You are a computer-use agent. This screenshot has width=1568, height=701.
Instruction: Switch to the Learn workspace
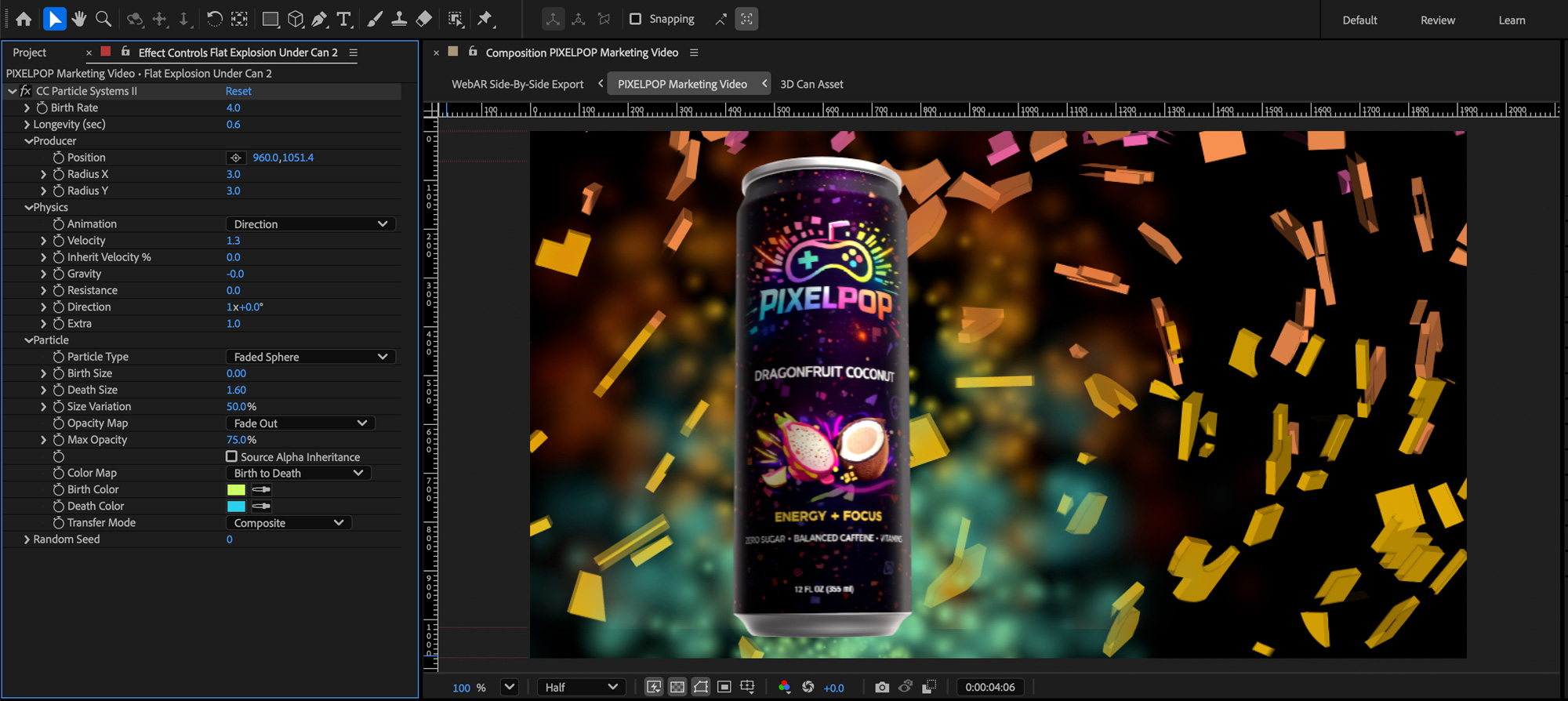[1512, 20]
